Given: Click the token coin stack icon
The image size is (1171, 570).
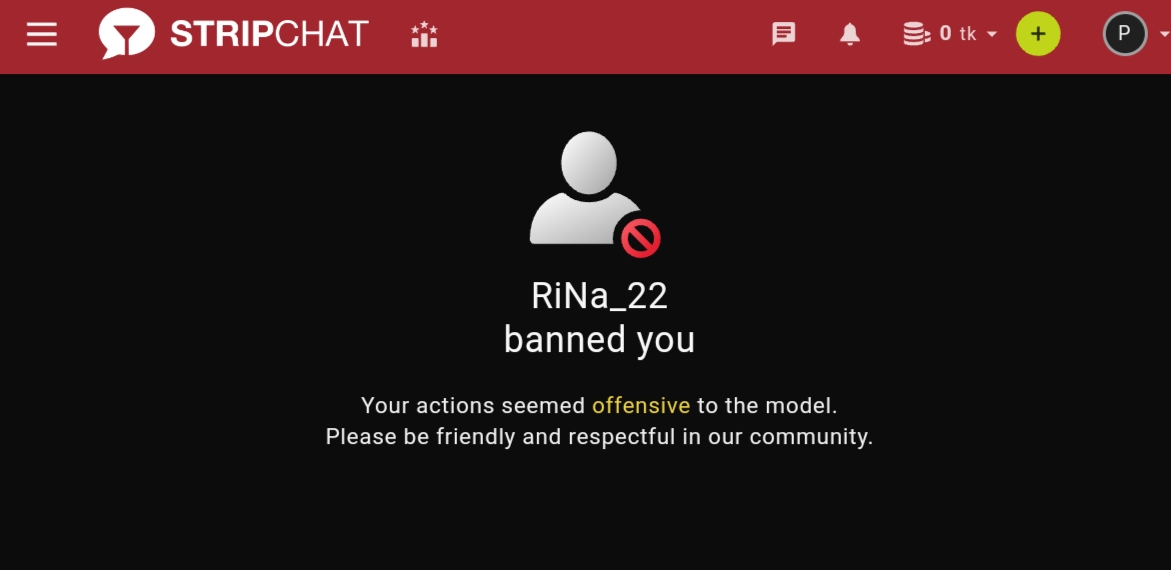Looking at the screenshot, I should click(916, 34).
